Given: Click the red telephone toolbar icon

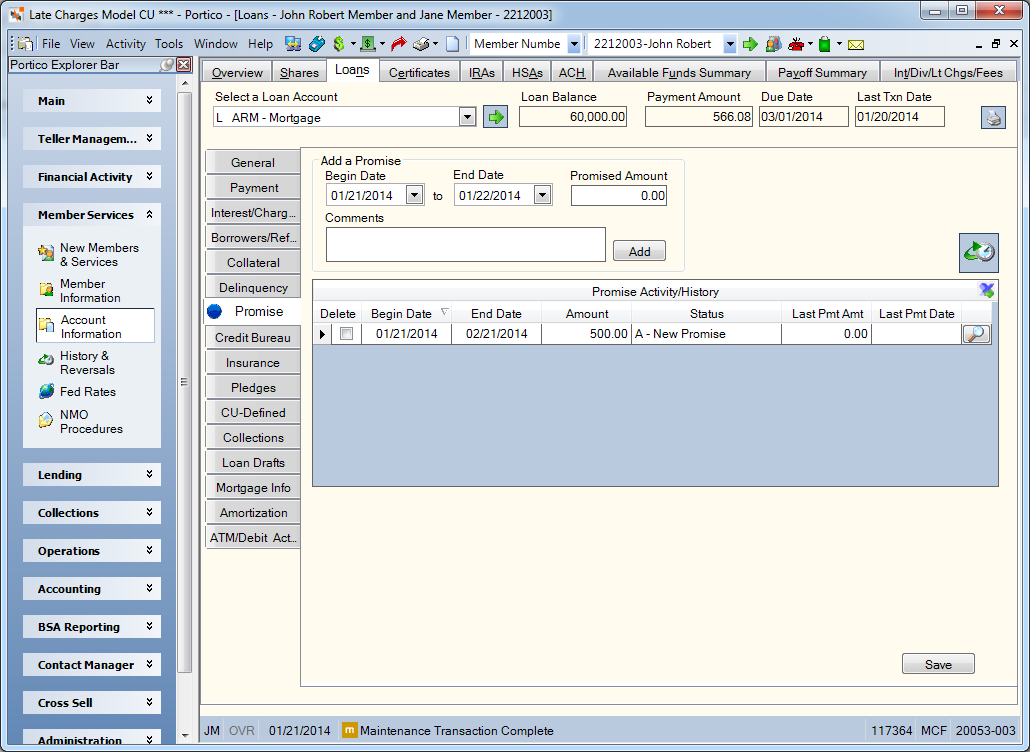Looking at the screenshot, I should point(796,44).
